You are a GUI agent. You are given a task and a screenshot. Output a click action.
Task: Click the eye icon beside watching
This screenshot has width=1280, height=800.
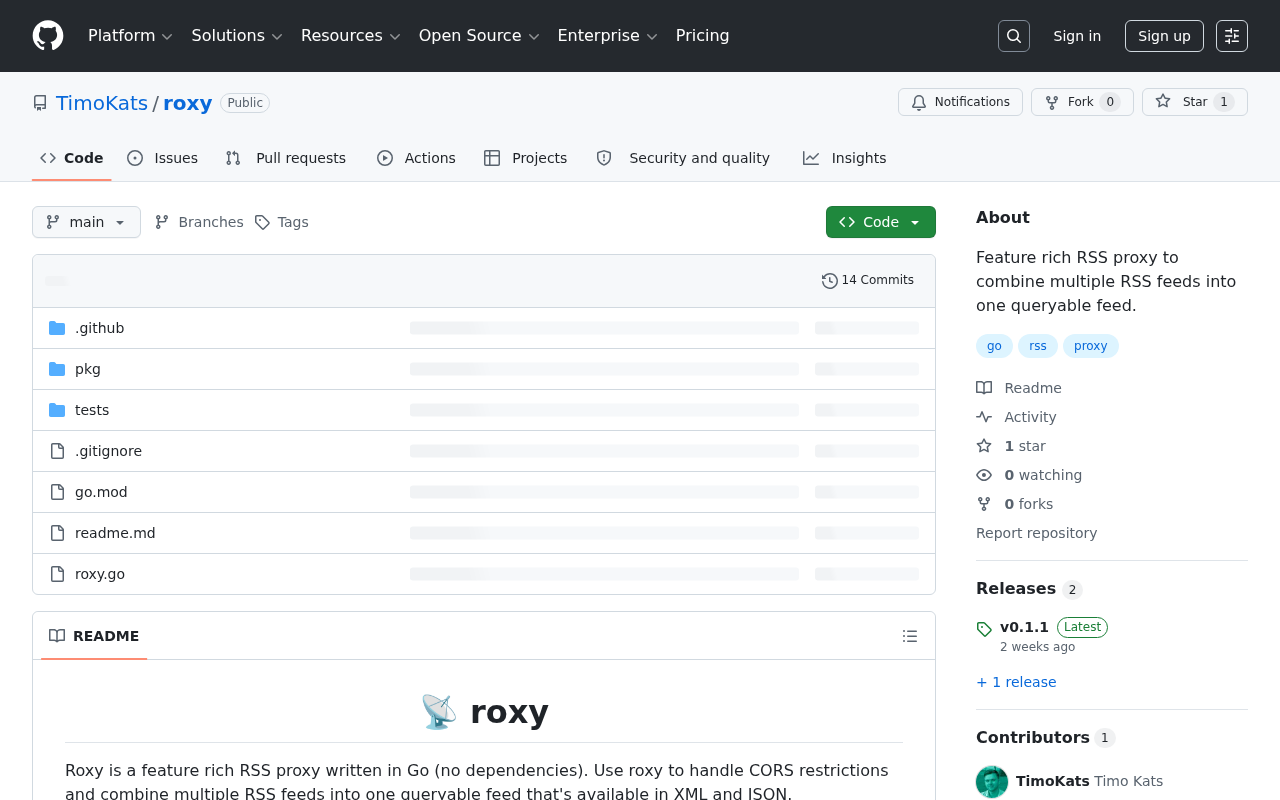click(984, 475)
